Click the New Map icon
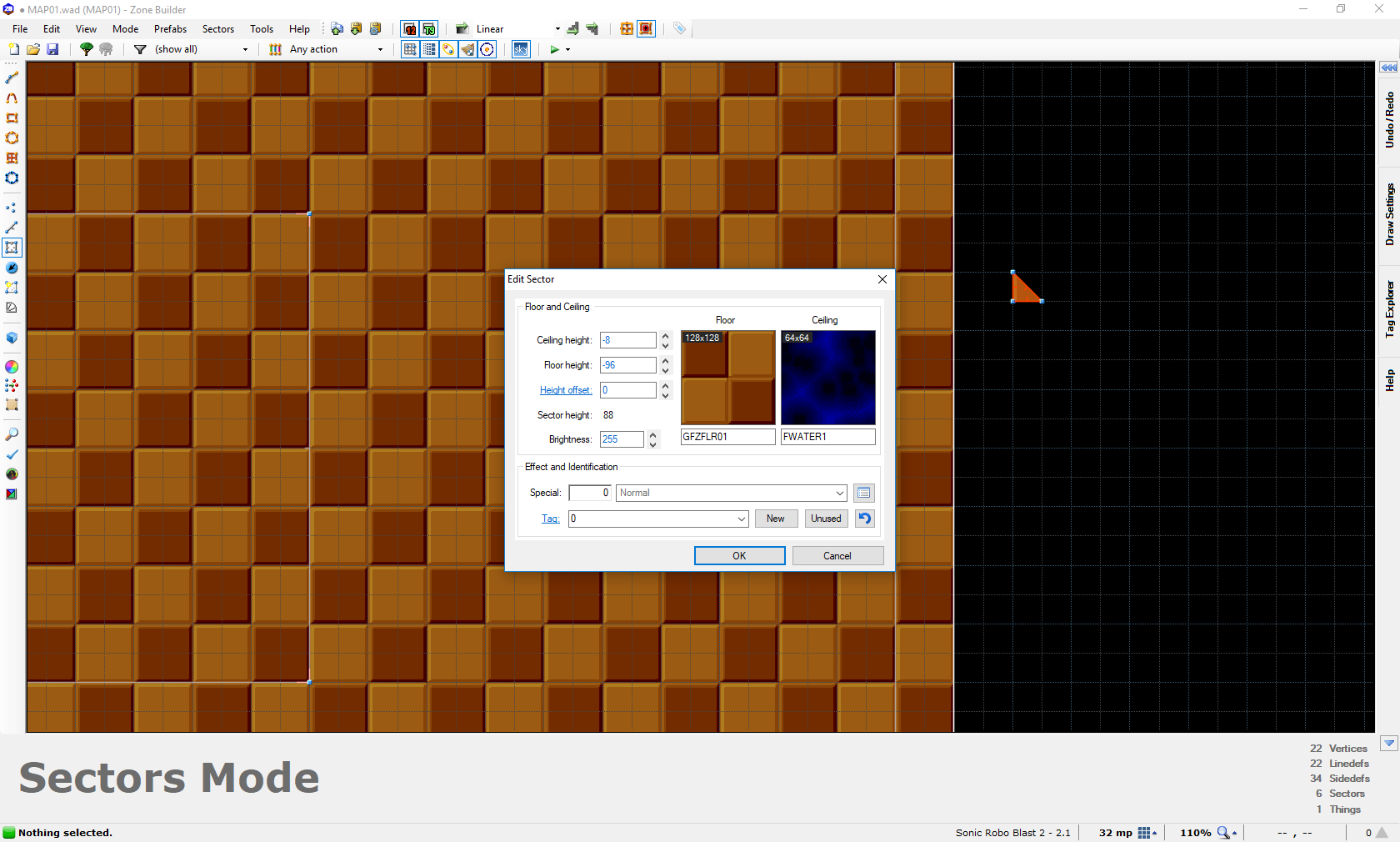1400x842 pixels. tap(14, 49)
